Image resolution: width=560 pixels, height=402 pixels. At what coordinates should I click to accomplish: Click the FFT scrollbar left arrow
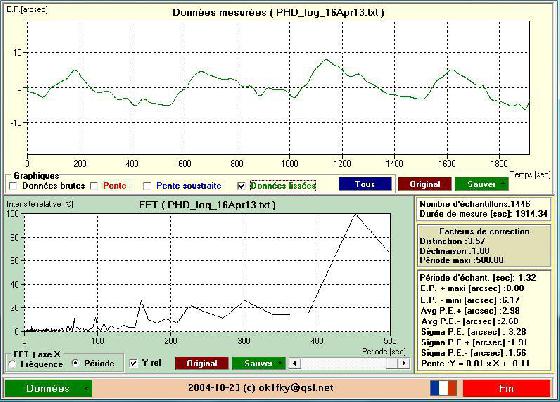click(294, 363)
